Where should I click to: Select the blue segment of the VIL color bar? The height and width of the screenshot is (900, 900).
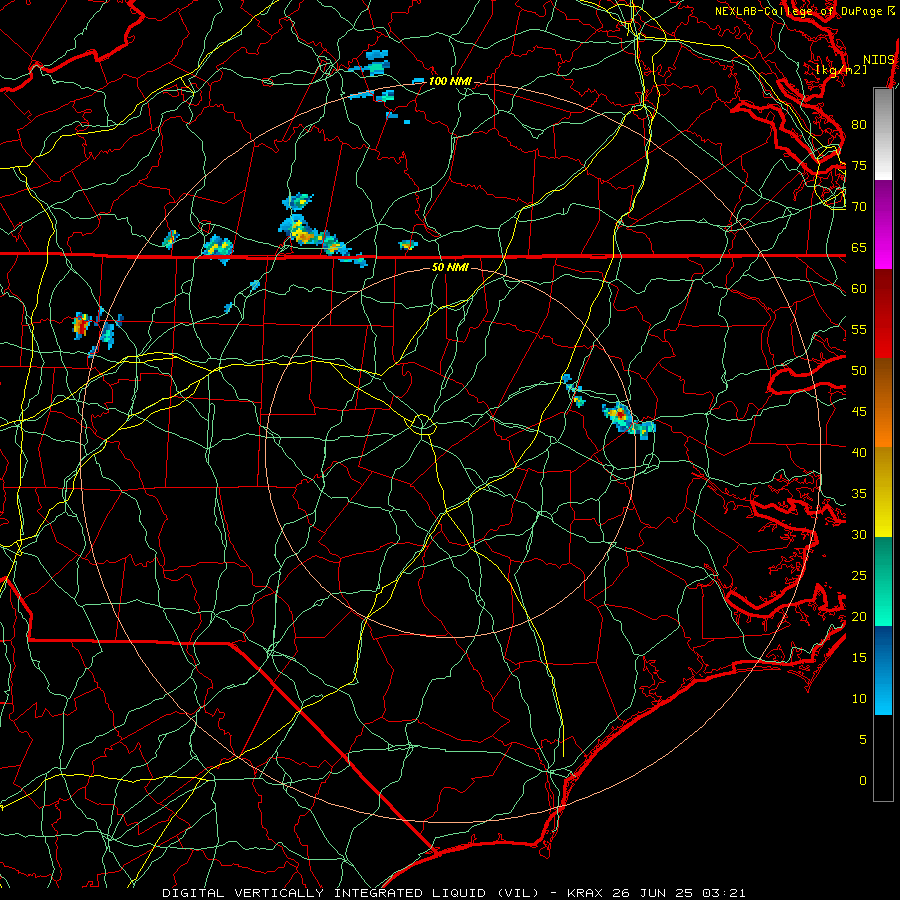pos(883,670)
